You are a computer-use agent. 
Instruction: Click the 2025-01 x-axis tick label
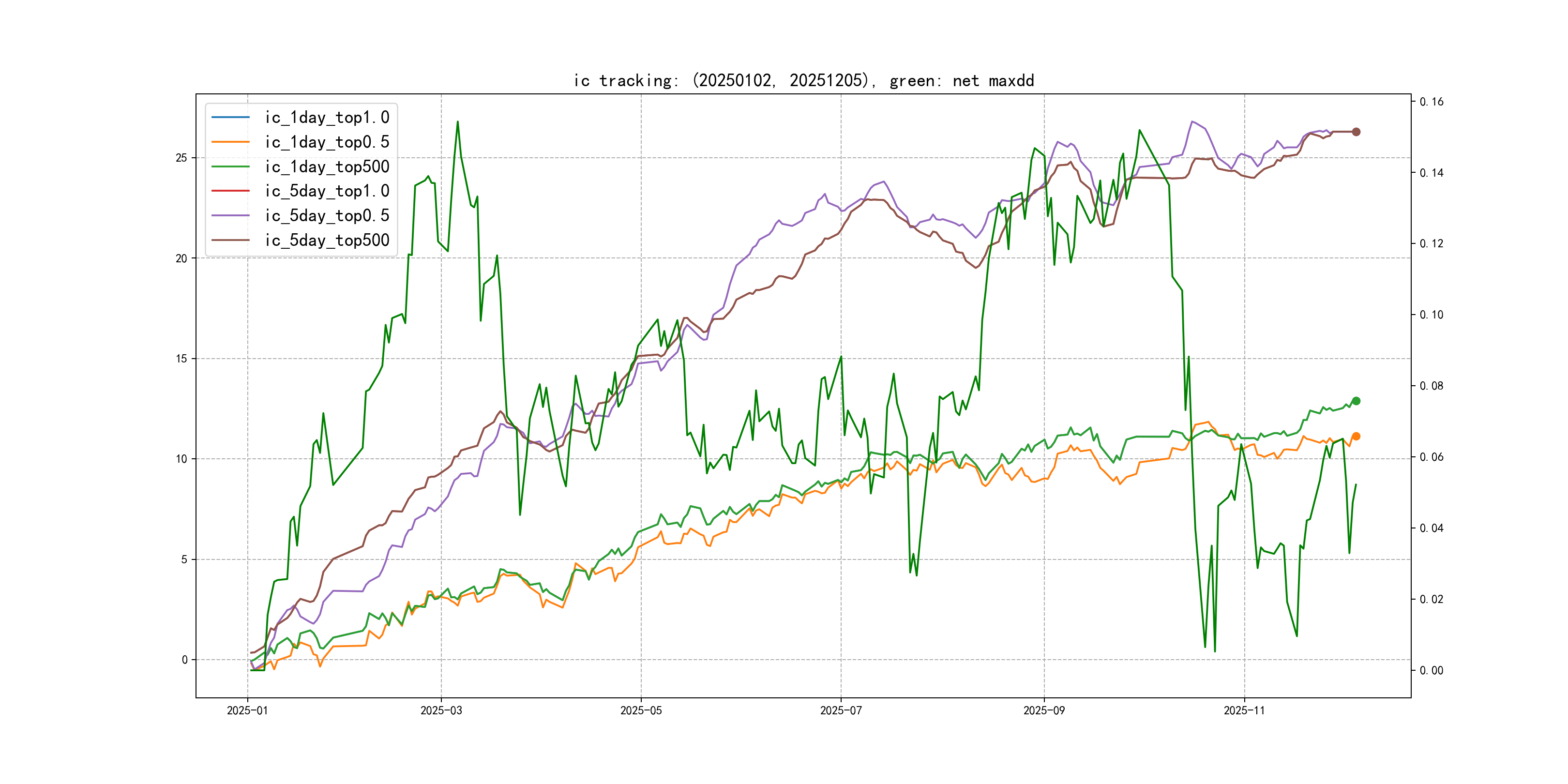(x=247, y=710)
